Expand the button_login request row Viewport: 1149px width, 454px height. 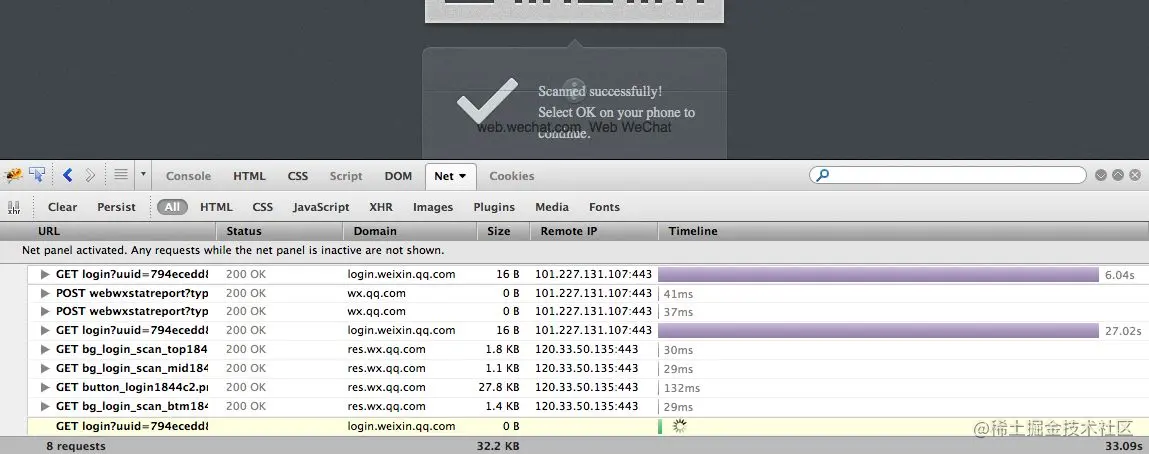[x=45, y=387]
